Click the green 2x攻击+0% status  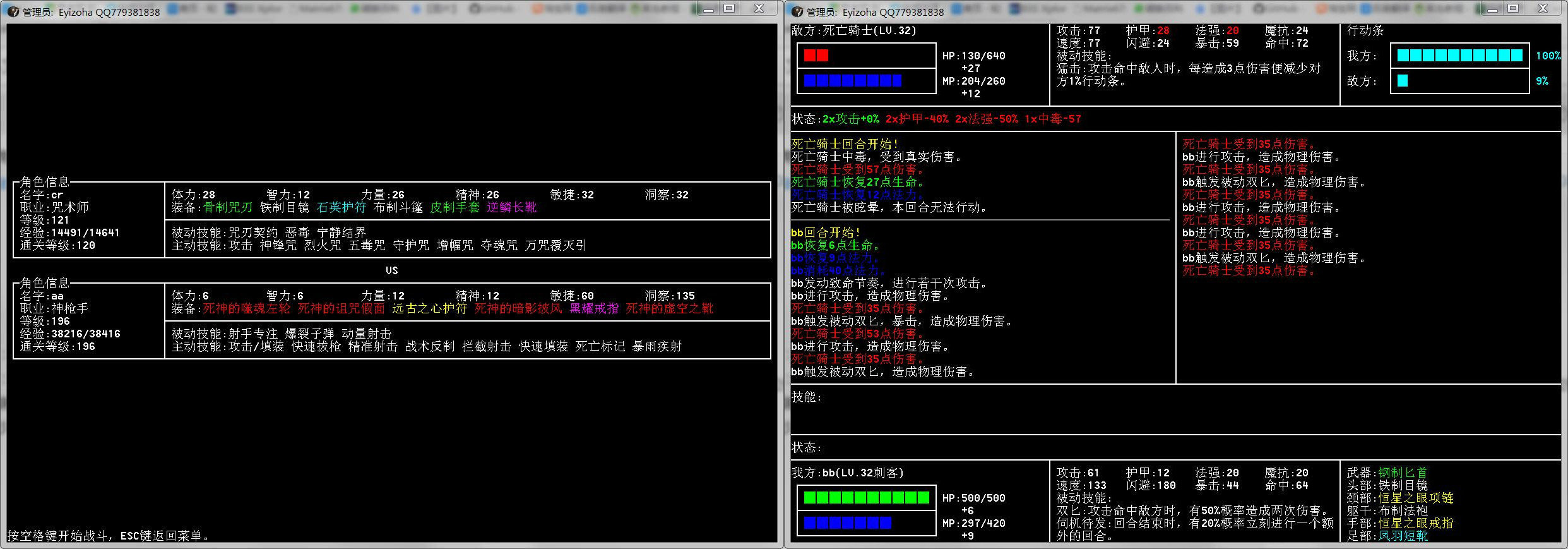(851, 119)
